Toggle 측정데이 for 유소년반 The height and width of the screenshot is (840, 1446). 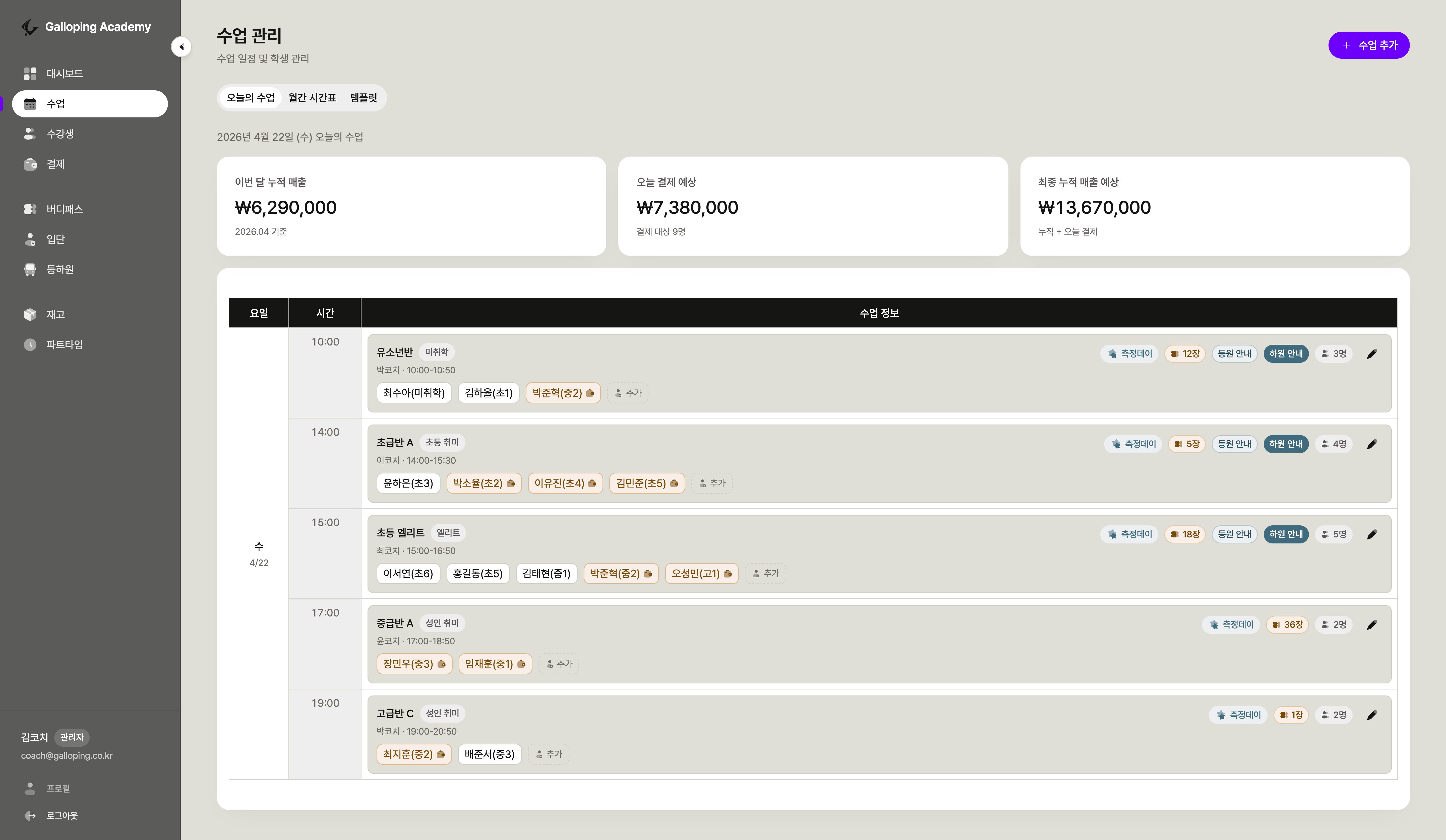(1129, 354)
